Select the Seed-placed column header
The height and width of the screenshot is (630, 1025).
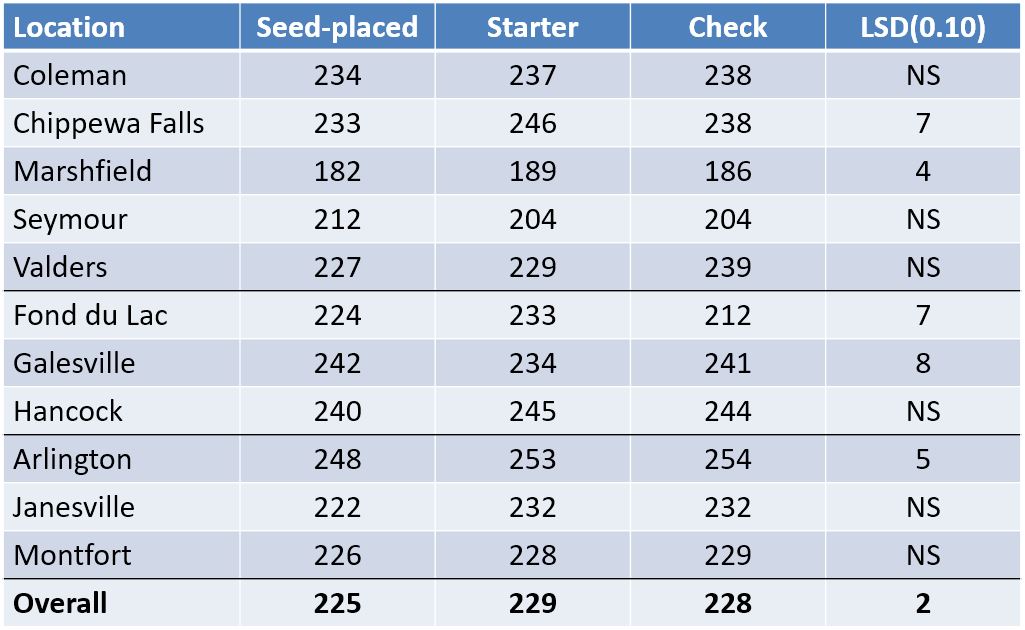tap(337, 27)
